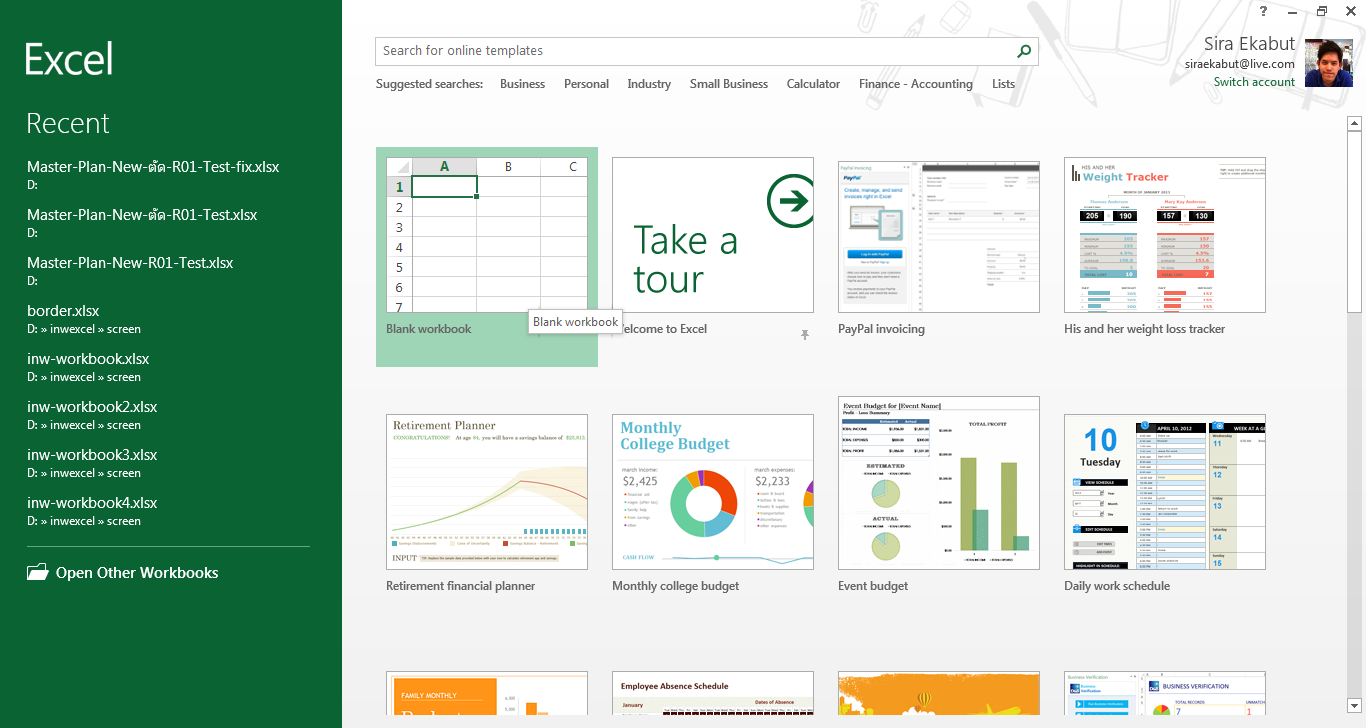Click the Monthly college budget label
Viewport: 1366px width, 728px height.
point(676,586)
